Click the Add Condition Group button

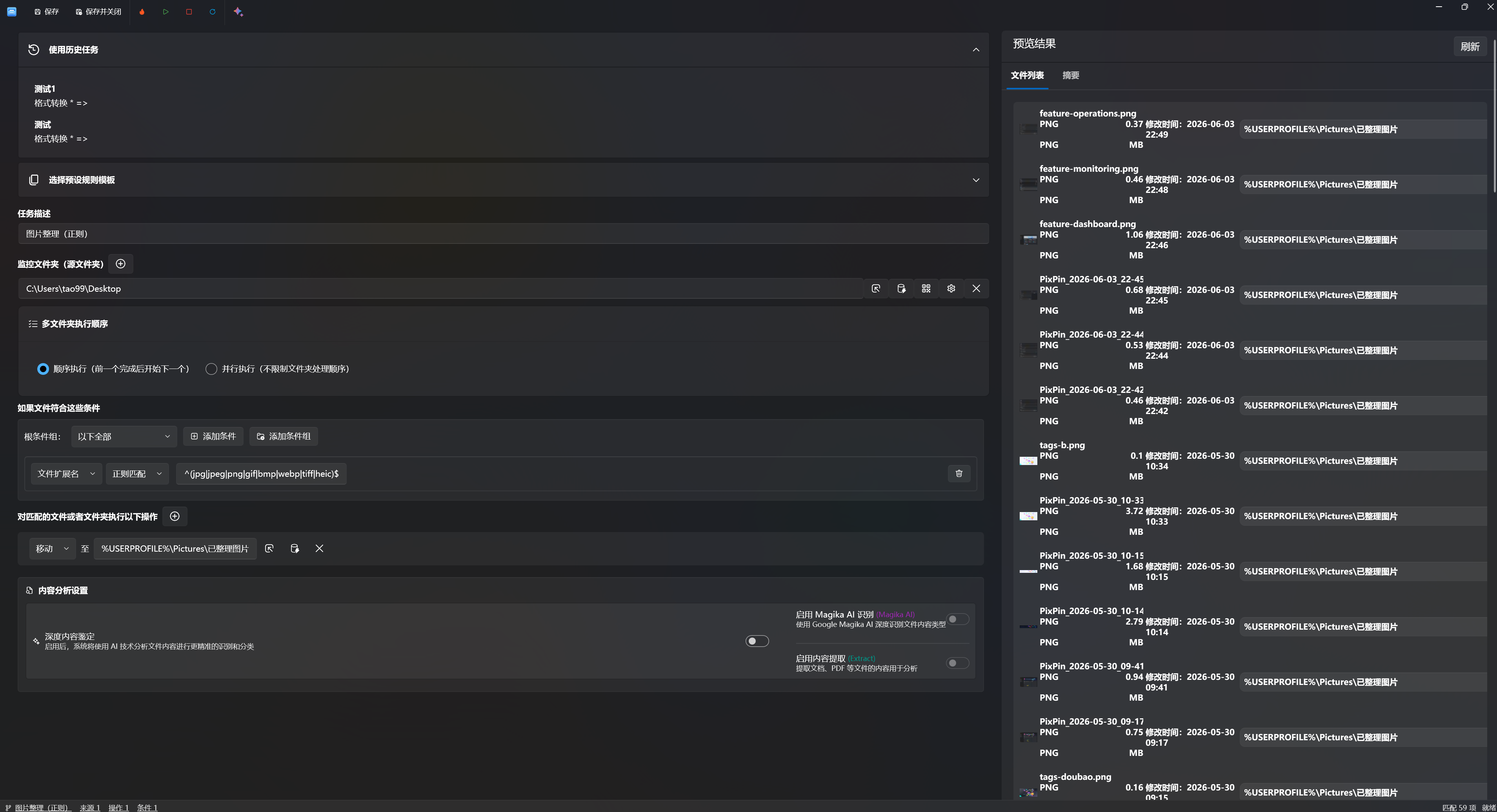(x=284, y=437)
